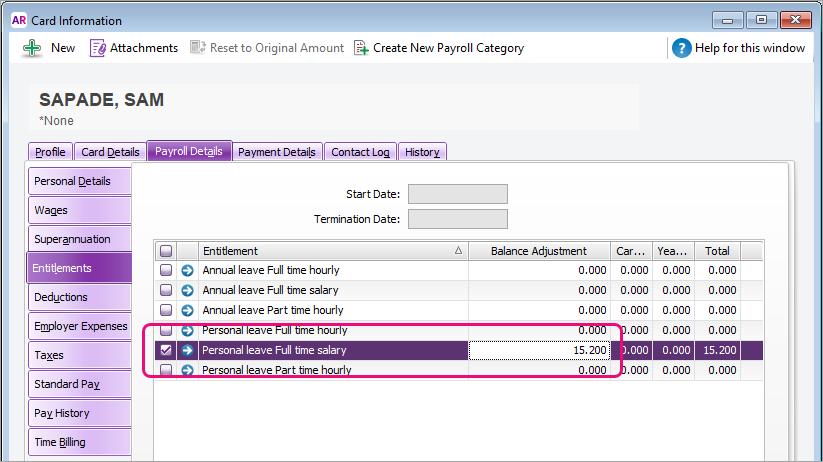This screenshot has height=462, width=823.
Task: Tick Annual leave Full time salary checkbox
Action: pos(166,290)
